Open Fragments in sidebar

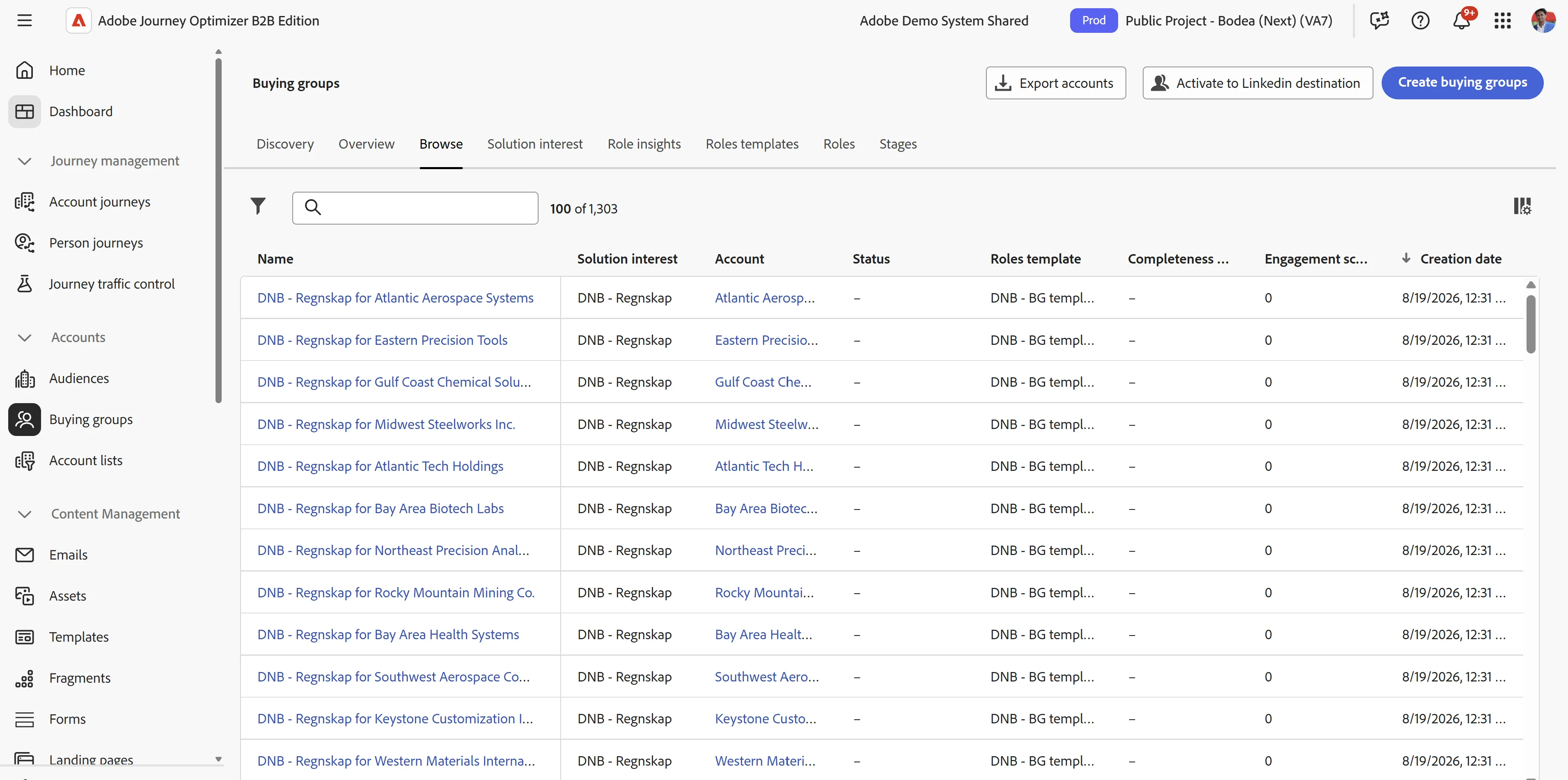click(80, 678)
